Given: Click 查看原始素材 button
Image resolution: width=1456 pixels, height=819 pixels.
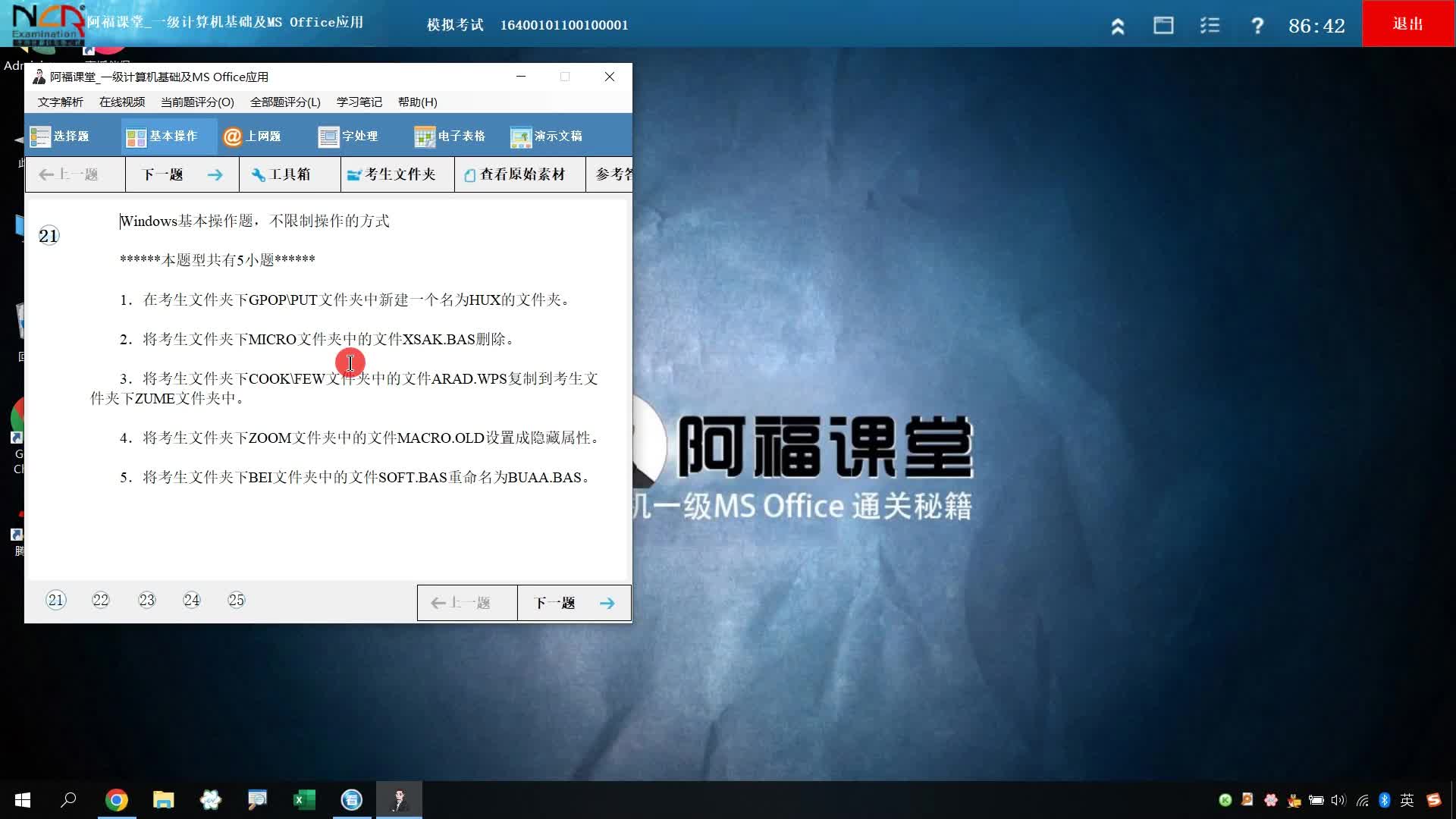Looking at the screenshot, I should coord(520,174).
